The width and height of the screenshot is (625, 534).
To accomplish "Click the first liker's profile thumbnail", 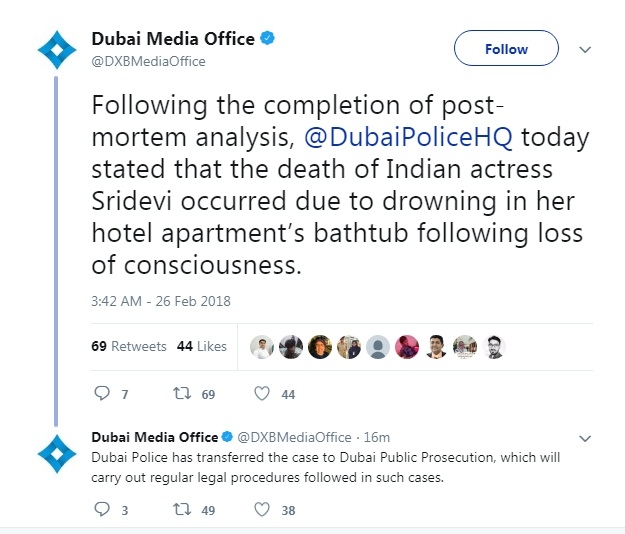I will (x=262, y=347).
